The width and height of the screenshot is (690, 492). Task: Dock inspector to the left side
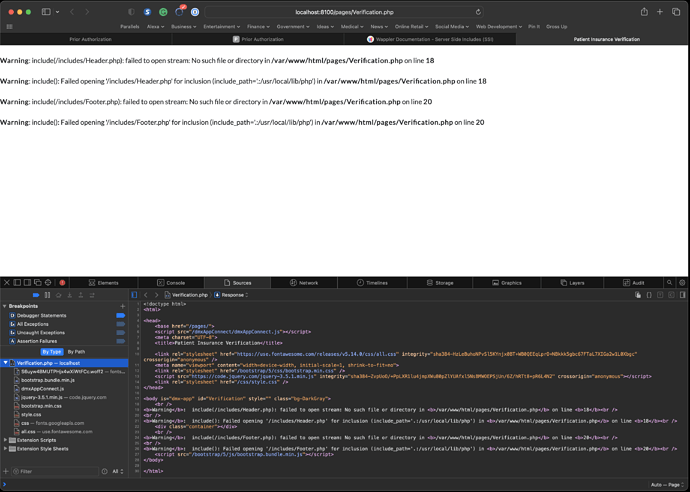point(17,283)
